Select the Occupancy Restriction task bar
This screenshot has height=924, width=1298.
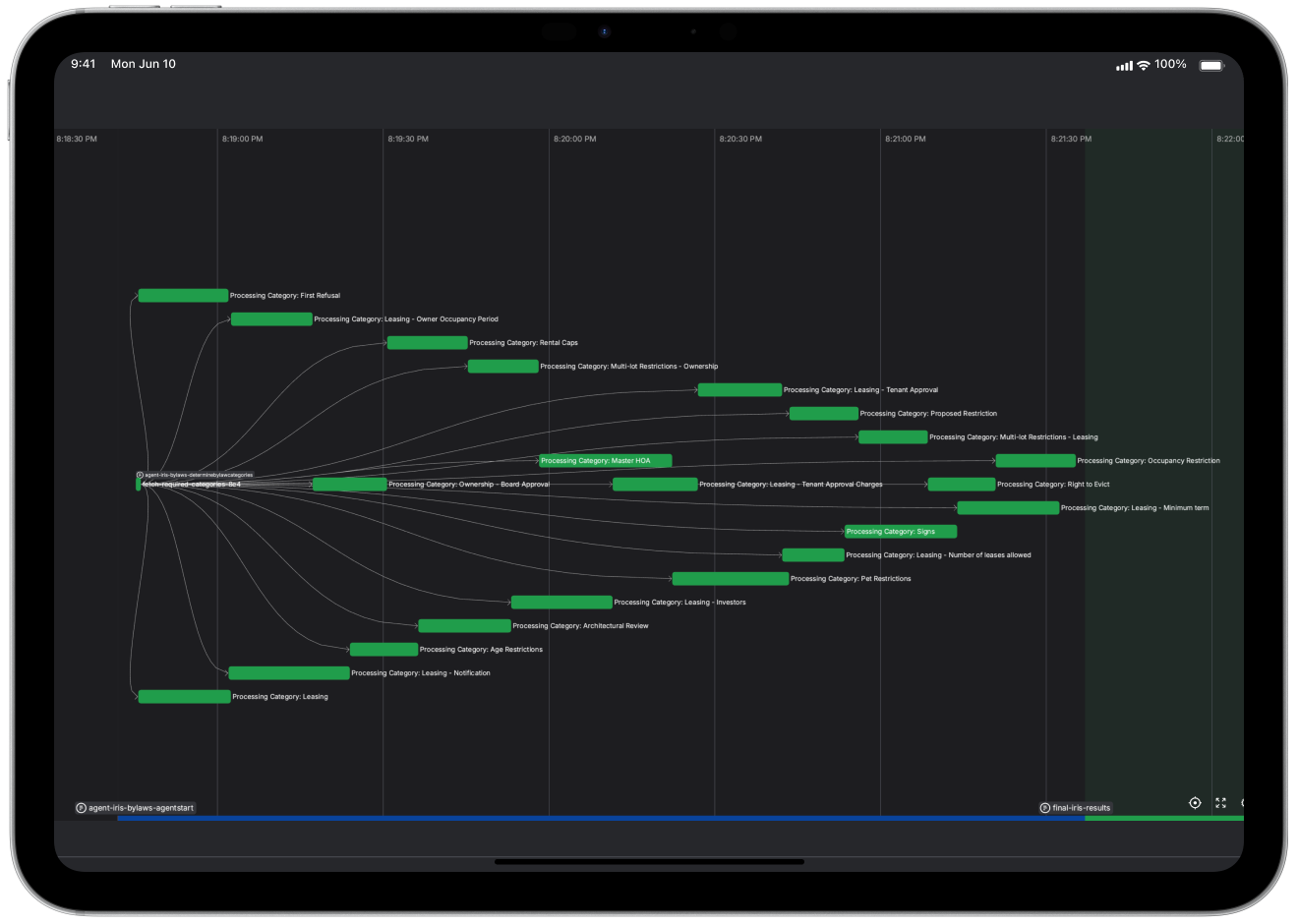(x=1034, y=461)
